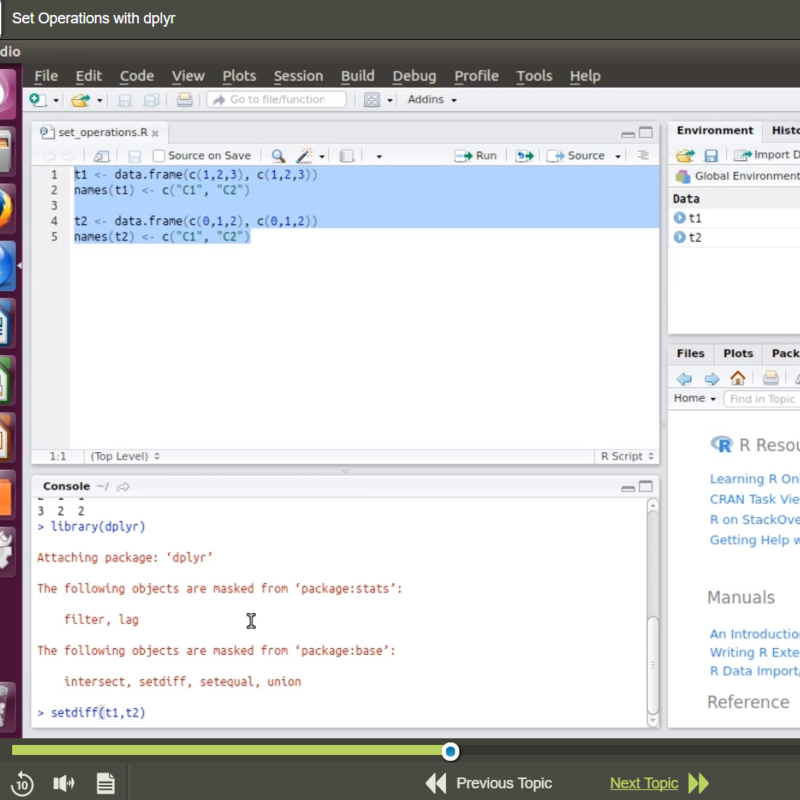Click the document outline icon
800x800 pixels.
(x=643, y=155)
